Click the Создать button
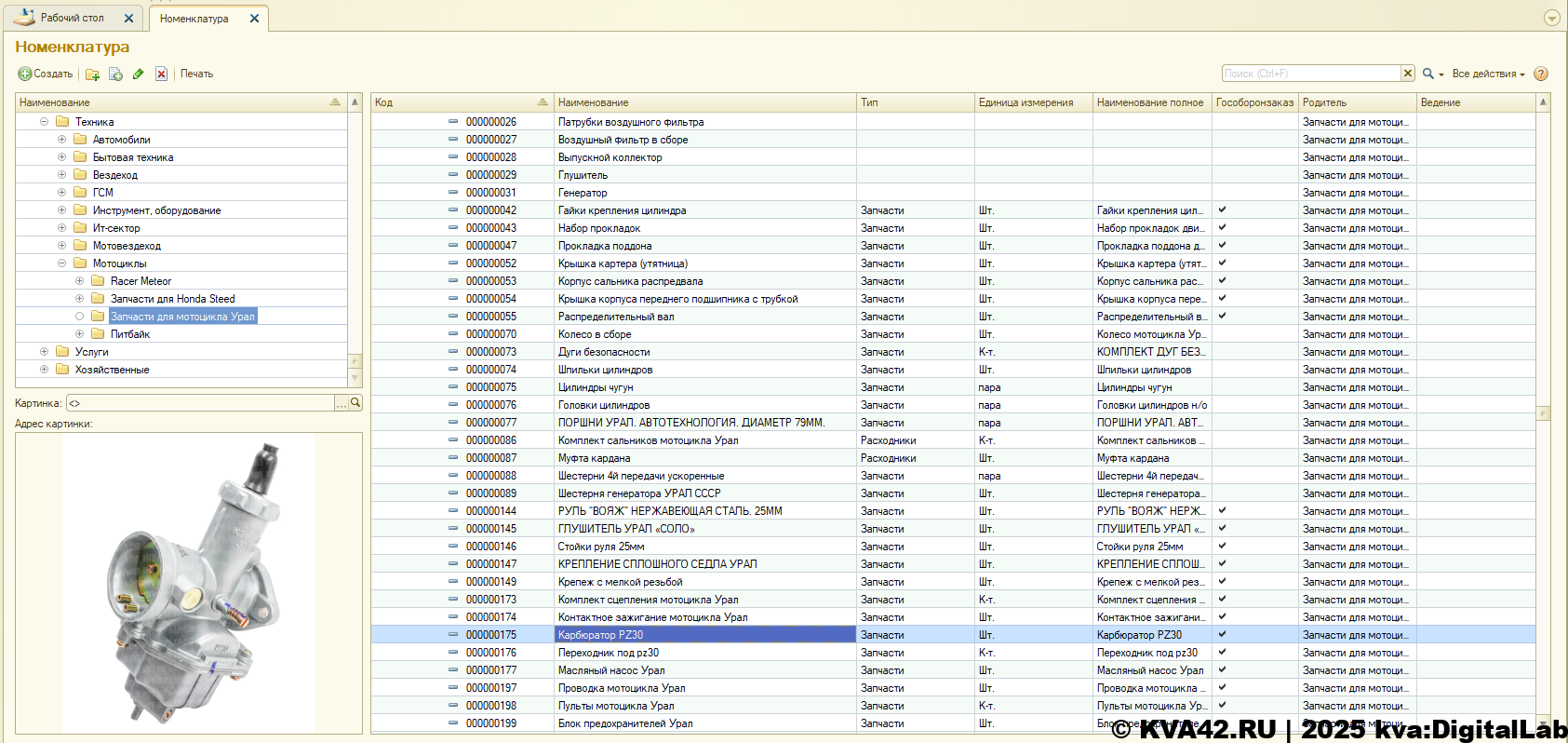This screenshot has width=1568, height=743. pyautogui.click(x=46, y=74)
